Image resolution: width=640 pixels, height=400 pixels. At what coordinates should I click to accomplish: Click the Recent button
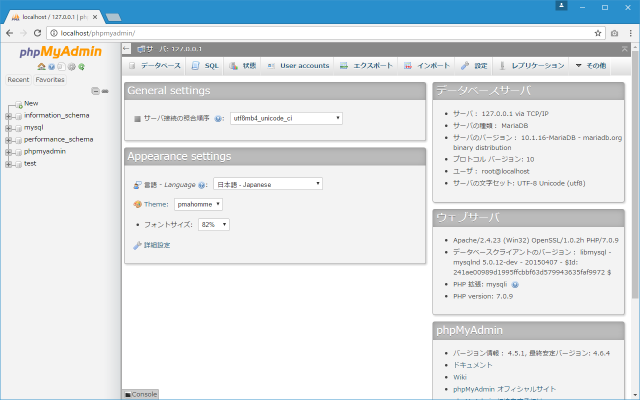(18, 80)
